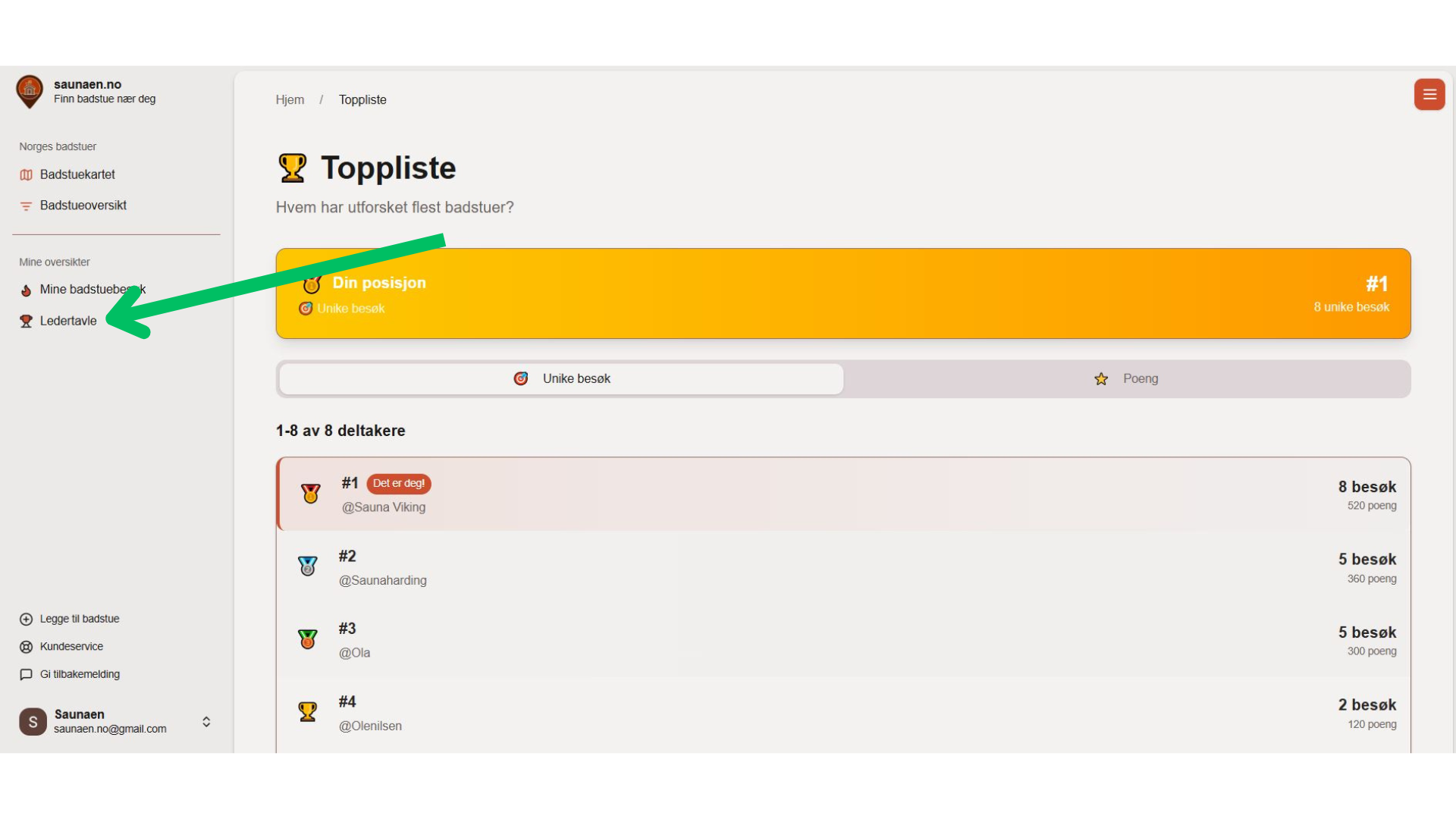
Task: Switch to the Unike besøk tab
Action: (x=561, y=379)
